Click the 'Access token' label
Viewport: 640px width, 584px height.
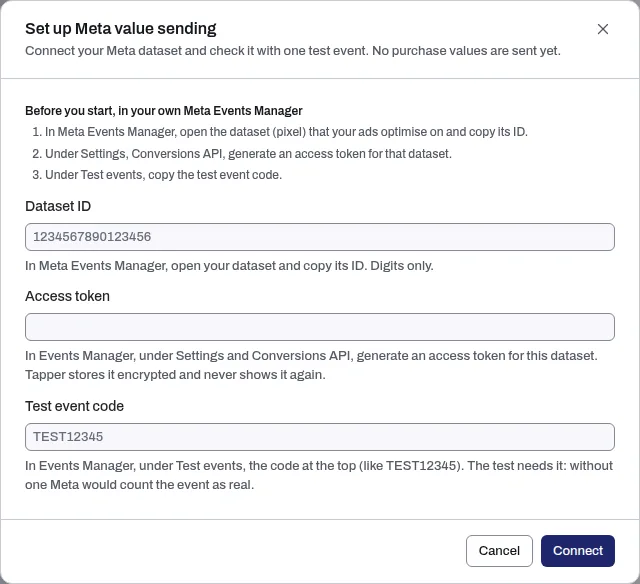67,296
